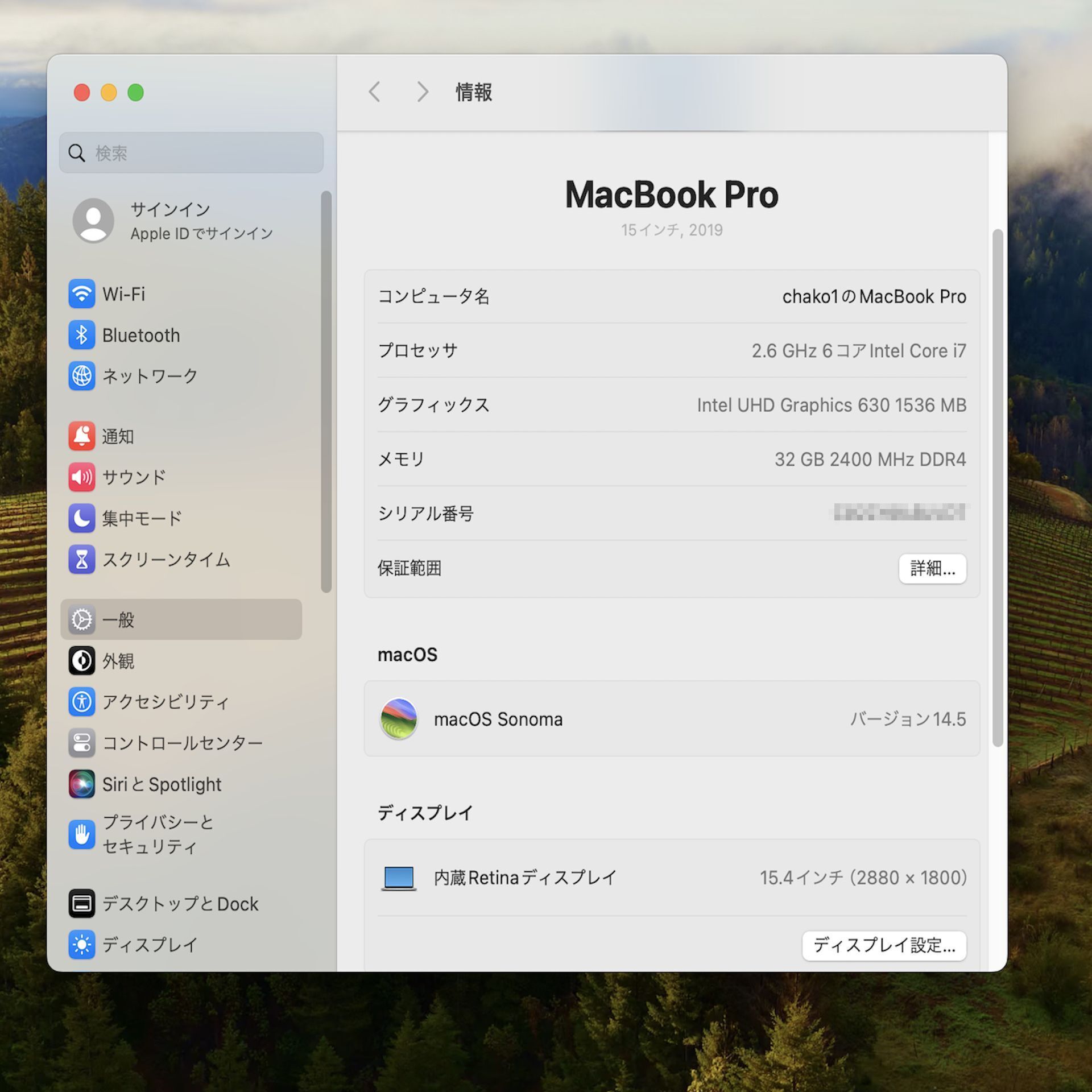Image resolution: width=1092 pixels, height=1092 pixels.
Task: Click サインイン Apple ID profile avatar
Action: coord(93,221)
